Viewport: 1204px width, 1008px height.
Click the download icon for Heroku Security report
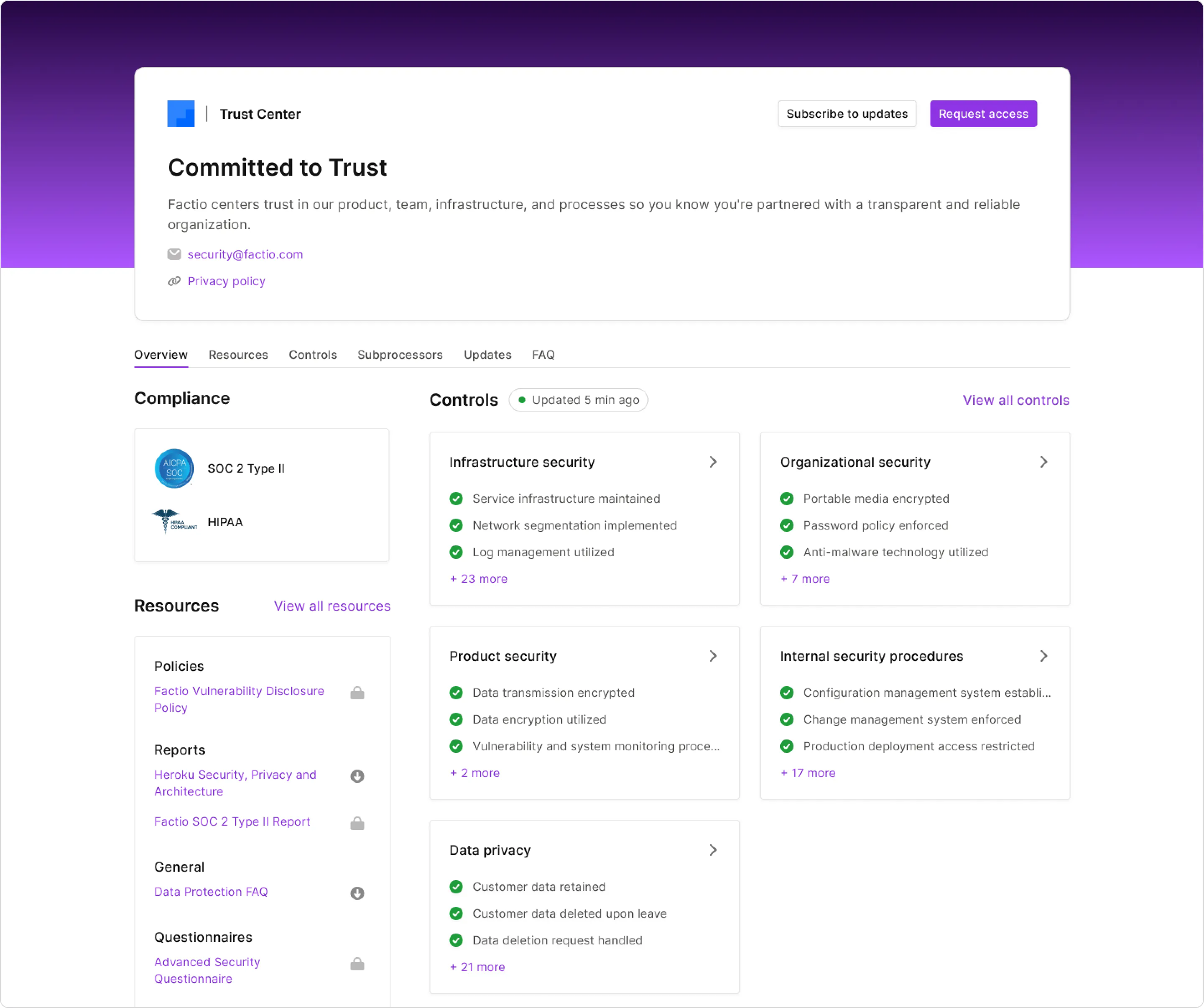coord(357,776)
